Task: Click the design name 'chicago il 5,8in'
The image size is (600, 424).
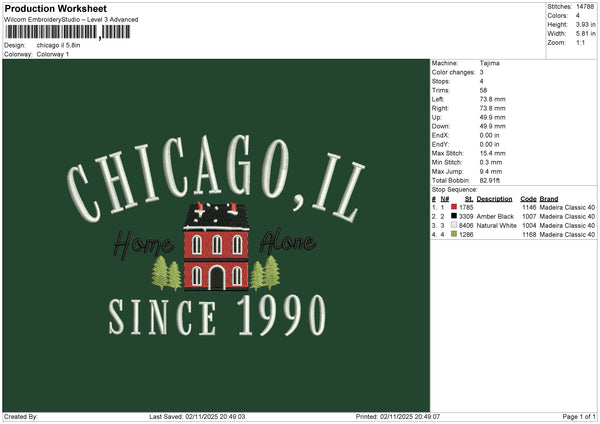Action: coord(59,45)
